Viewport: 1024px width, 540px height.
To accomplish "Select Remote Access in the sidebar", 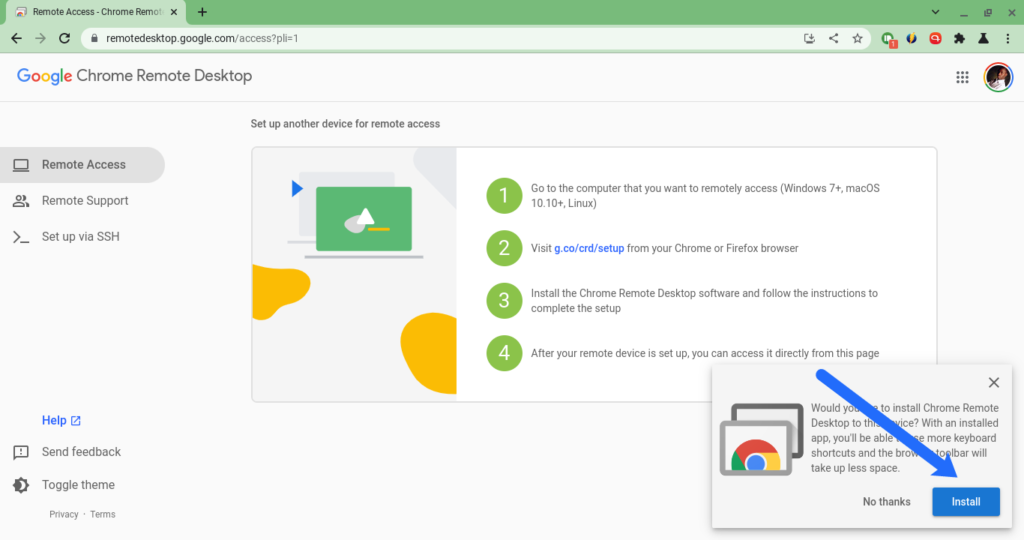I will click(82, 165).
